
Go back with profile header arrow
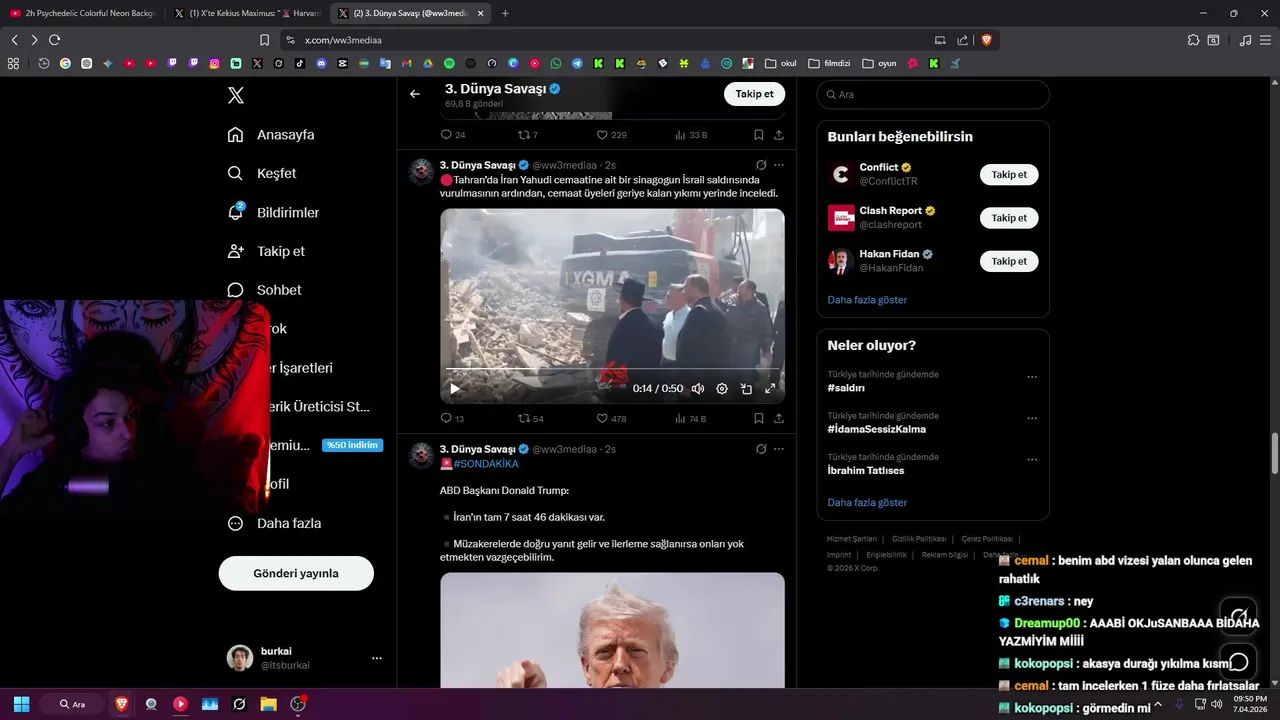tap(415, 94)
